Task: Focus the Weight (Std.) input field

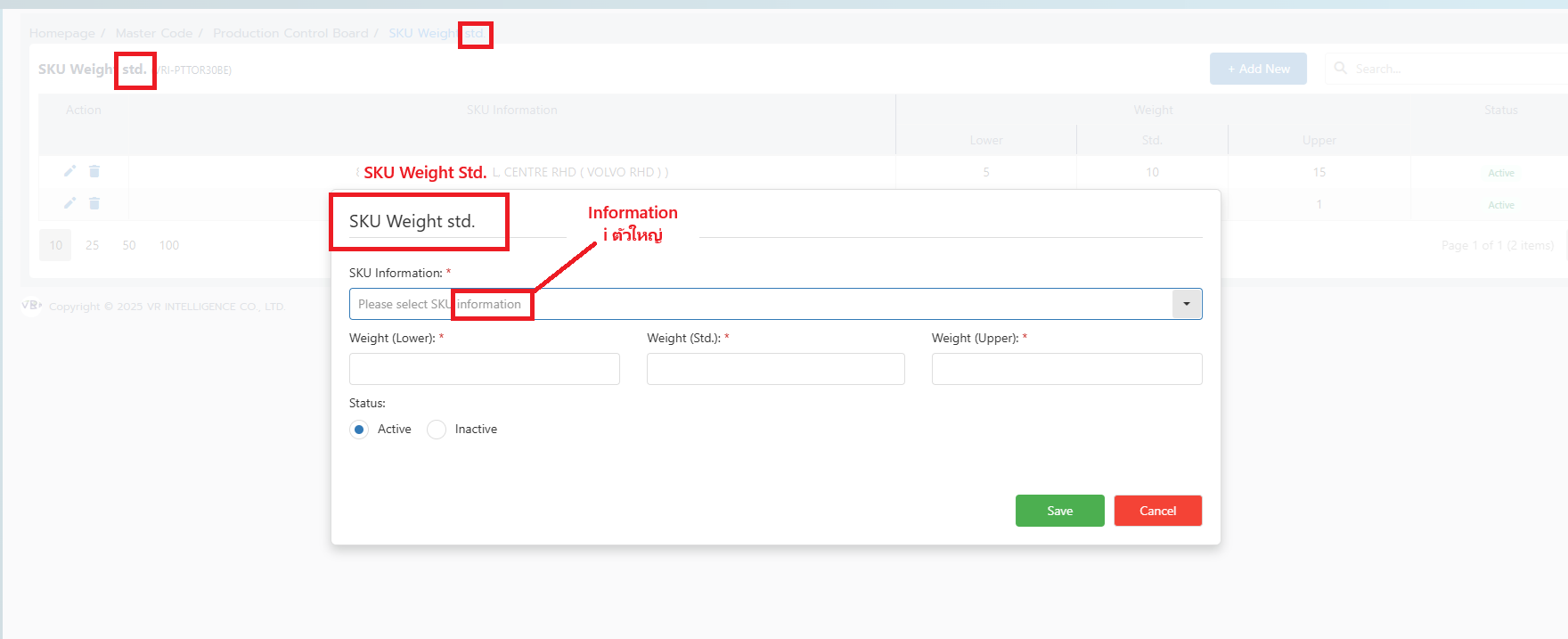Action: coord(775,369)
